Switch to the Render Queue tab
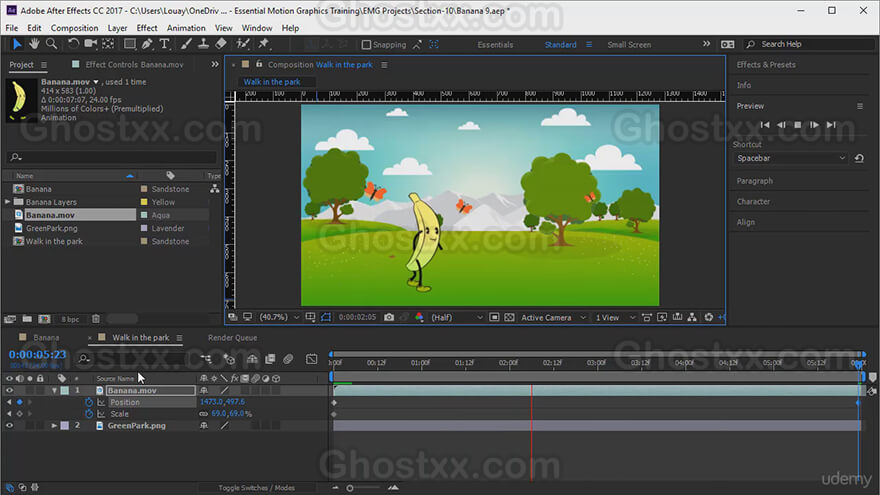 coord(232,338)
